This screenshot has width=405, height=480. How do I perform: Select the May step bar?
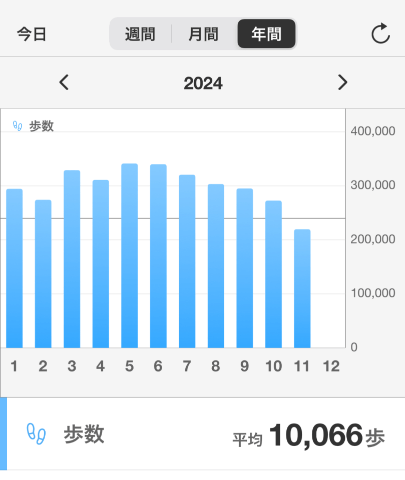[129, 256]
